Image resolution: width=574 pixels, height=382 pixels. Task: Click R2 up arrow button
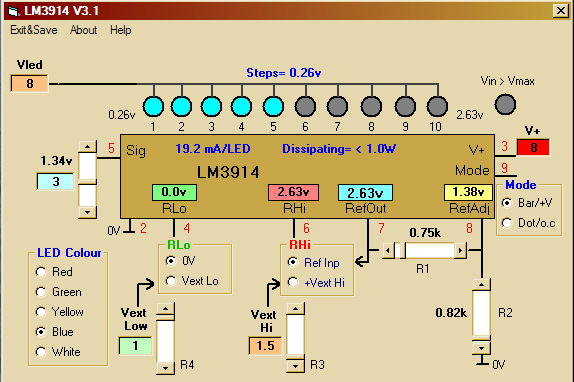[x=481, y=285]
